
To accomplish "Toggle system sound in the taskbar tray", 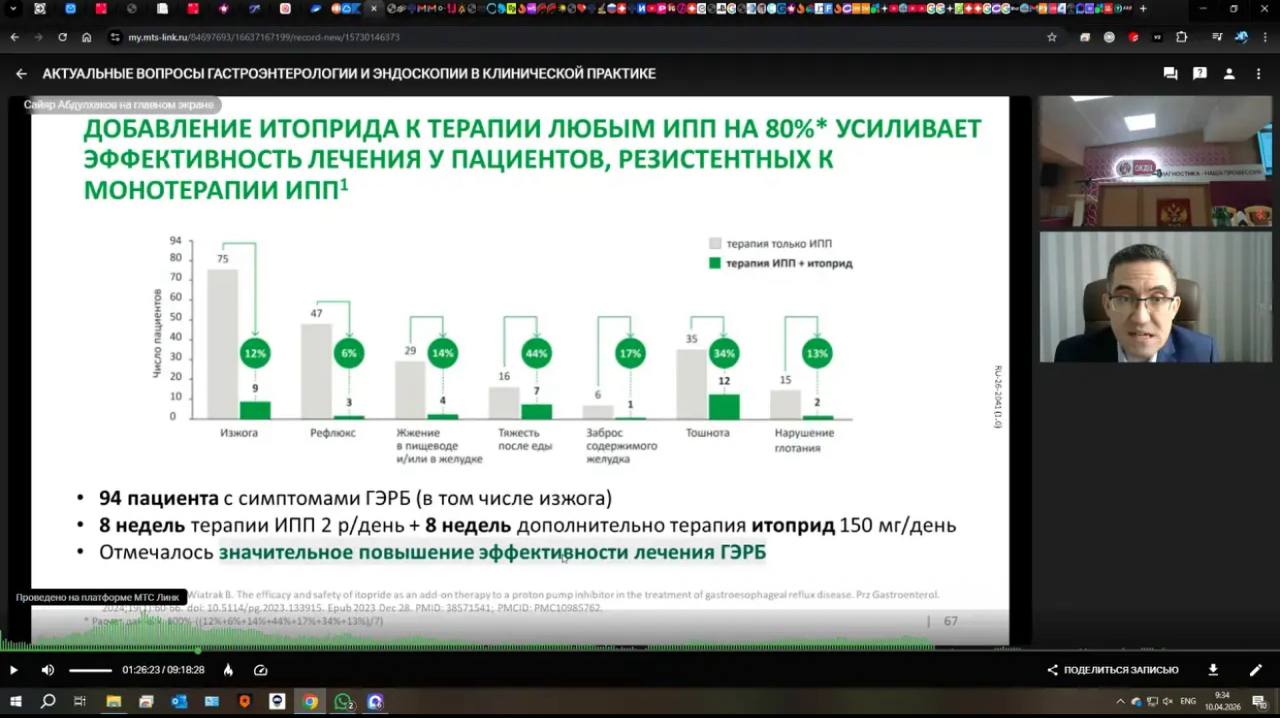I will click(1167, 702).
